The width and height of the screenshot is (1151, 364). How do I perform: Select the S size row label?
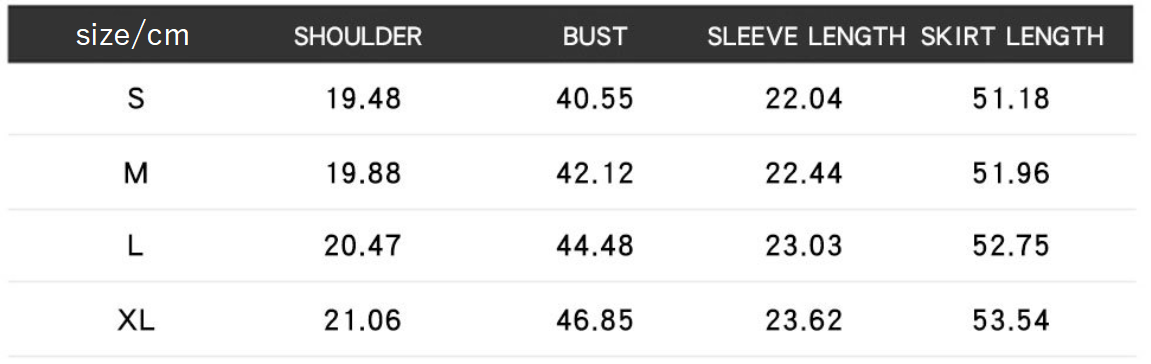[x=136, y=98]
